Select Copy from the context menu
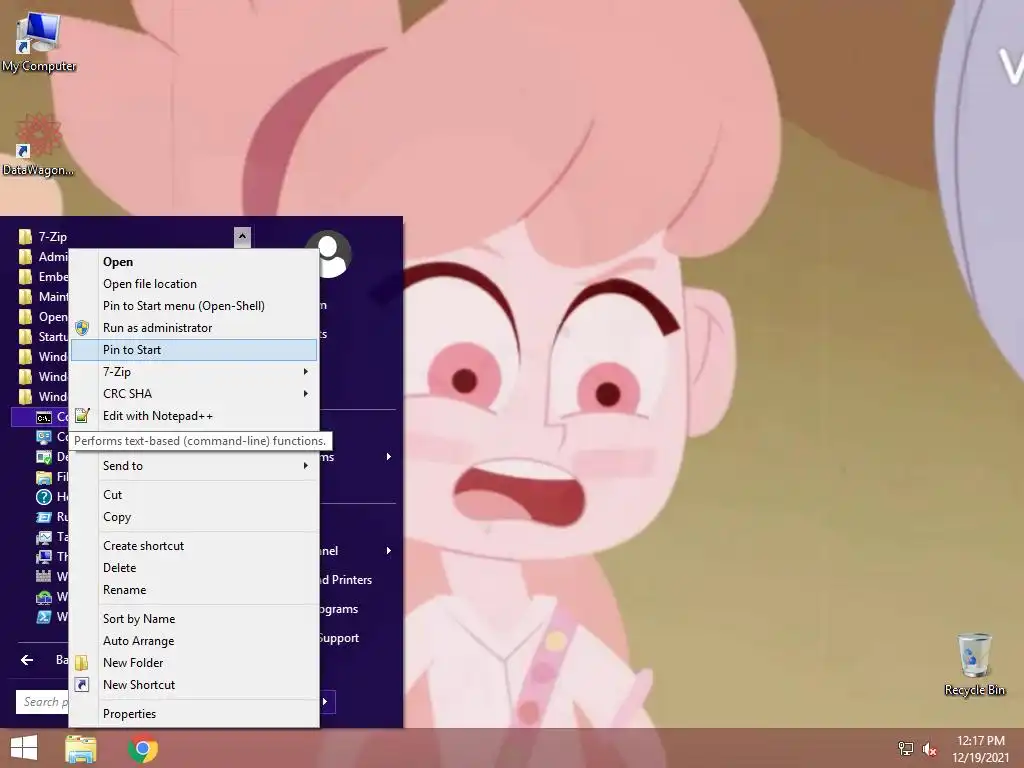Image resolution: width=1024 pixels, height=768 pixels. pos(193,517)
